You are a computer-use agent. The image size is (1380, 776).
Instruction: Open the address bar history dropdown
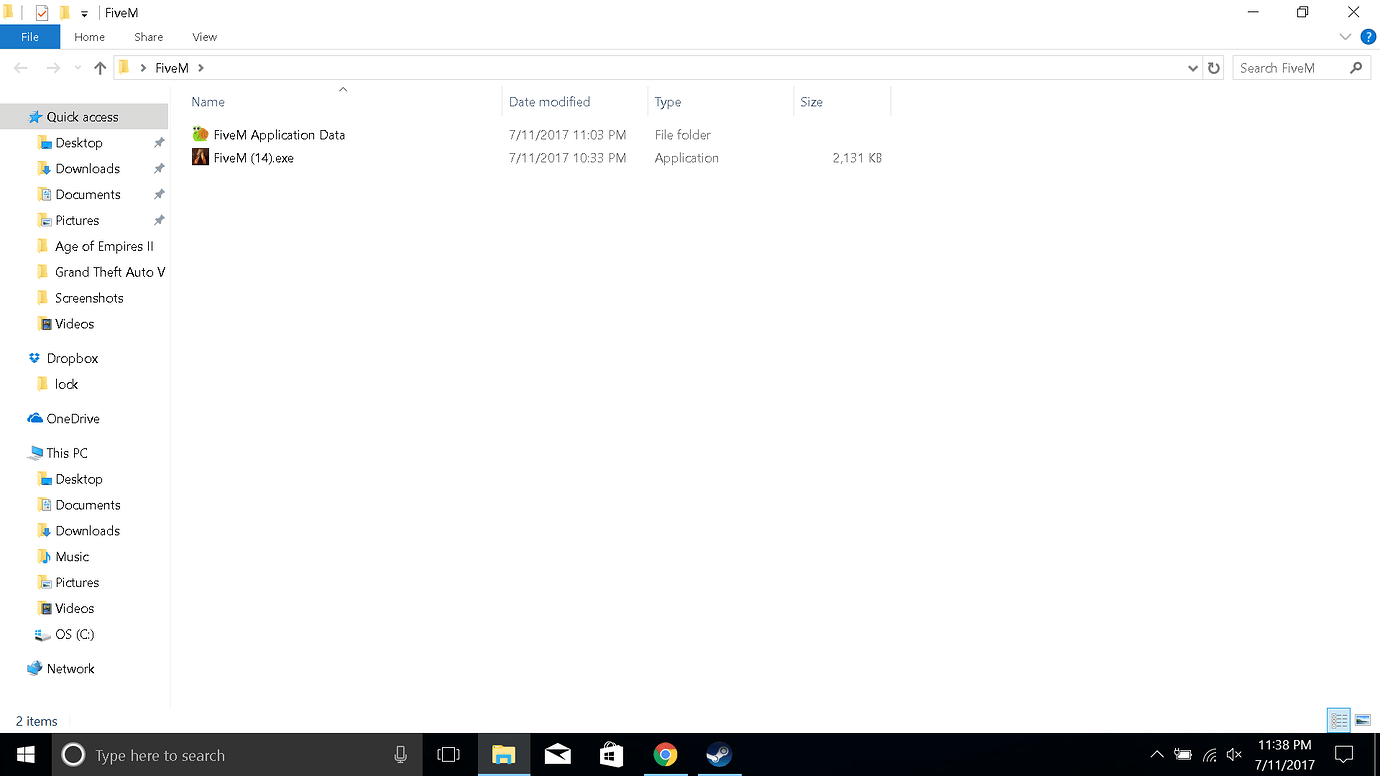(1192, 67)
